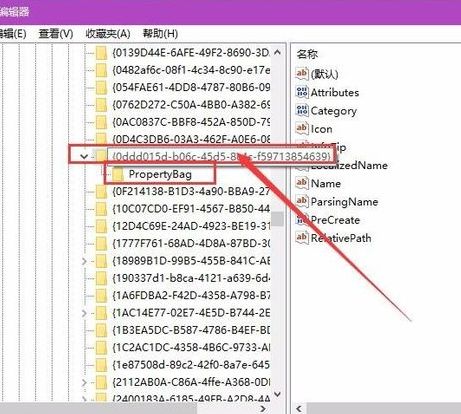Click the folder icon of {0F214138 key

pyautogui.click(x=101, y=192)
